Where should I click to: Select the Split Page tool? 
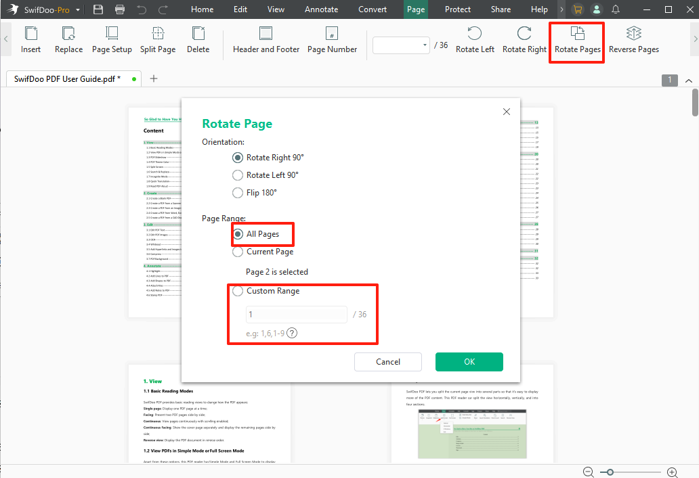(158, 40)
